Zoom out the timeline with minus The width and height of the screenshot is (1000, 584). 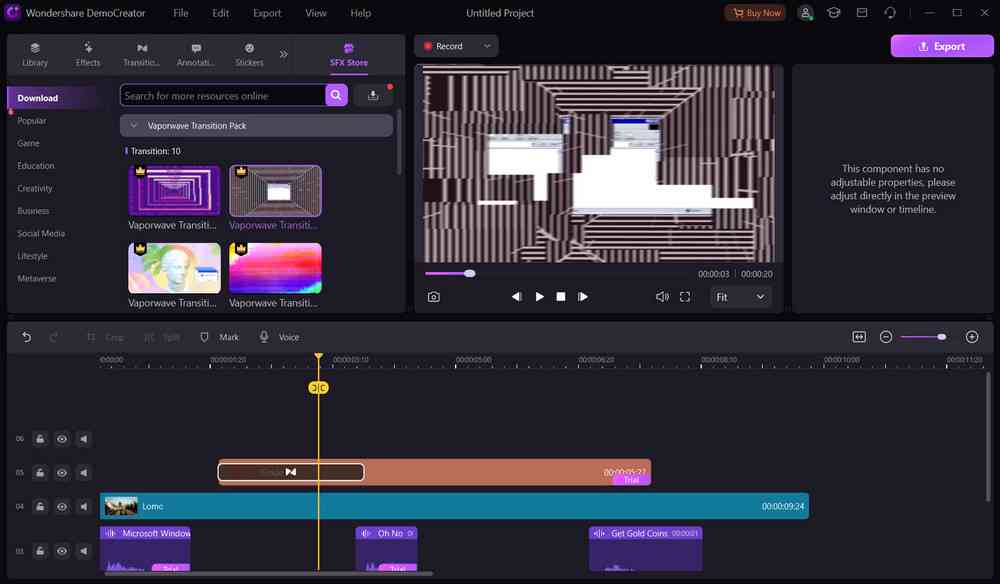[886, 337]
